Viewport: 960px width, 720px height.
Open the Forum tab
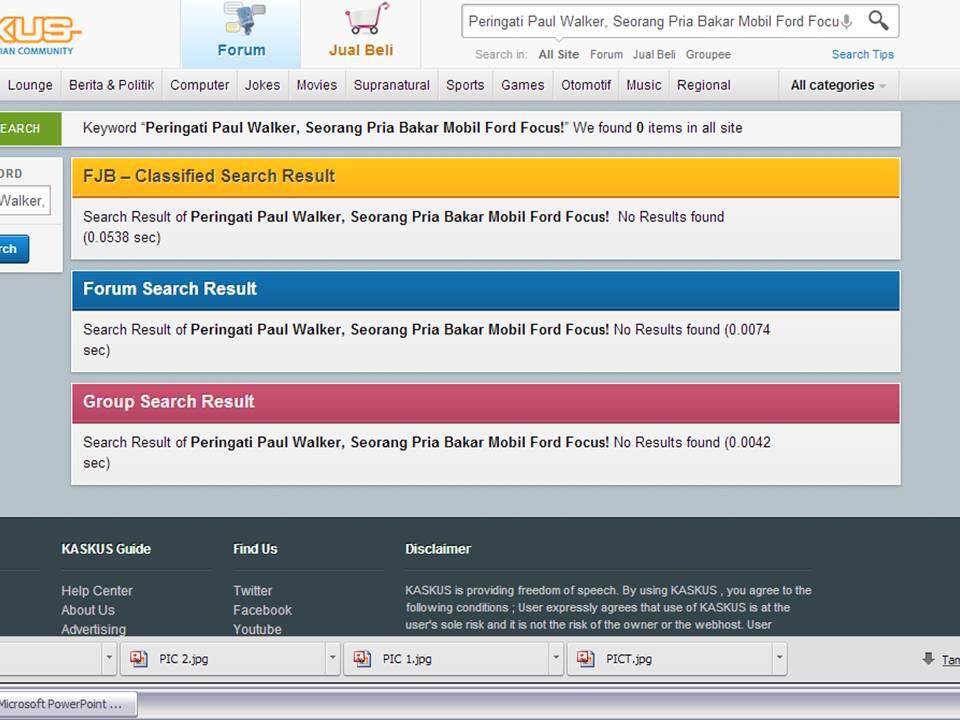241,34
